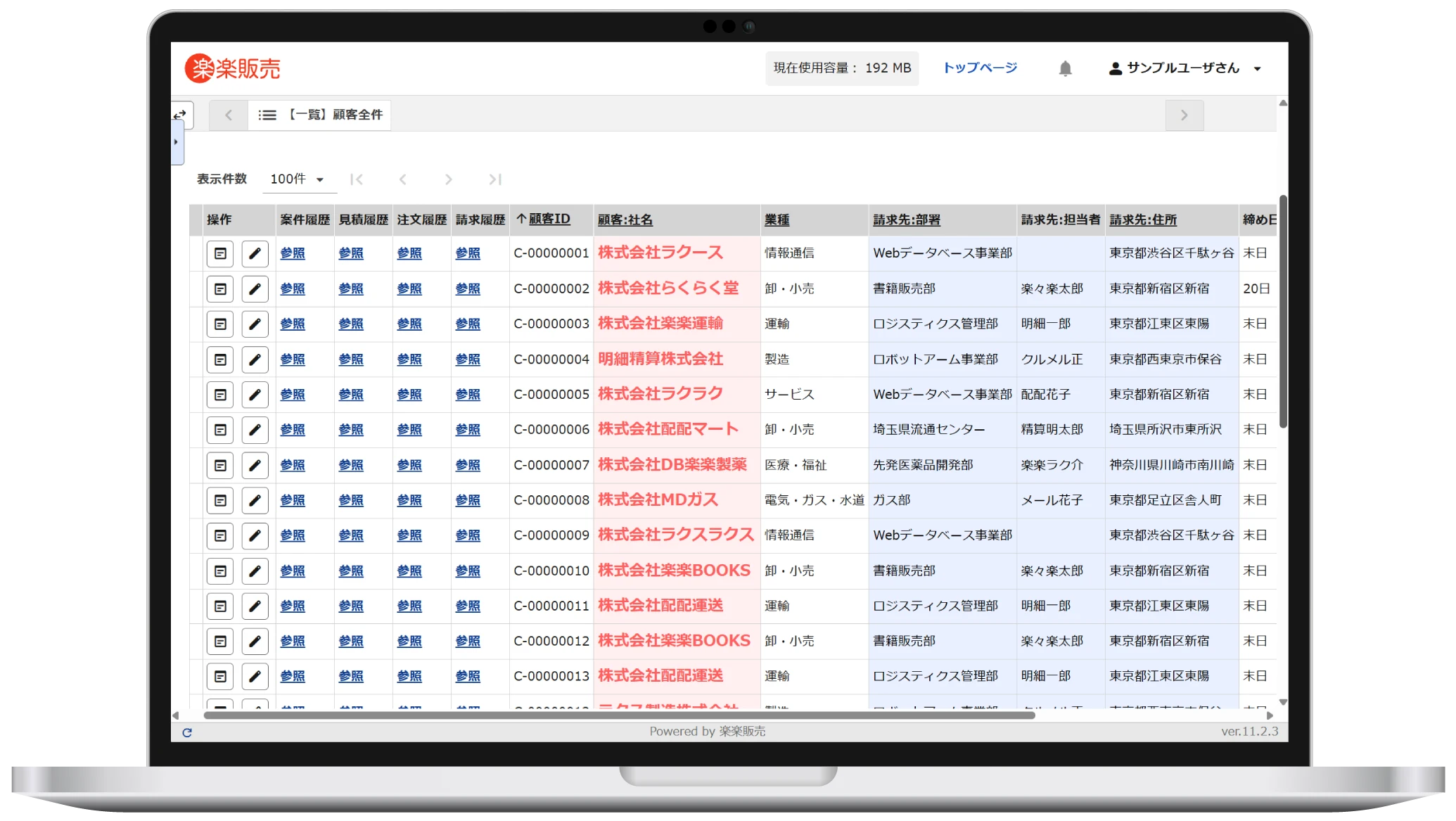1456x821 pixels.
Task: Click the swap arrows sidebar icon
Action: [x=180, y=114]
